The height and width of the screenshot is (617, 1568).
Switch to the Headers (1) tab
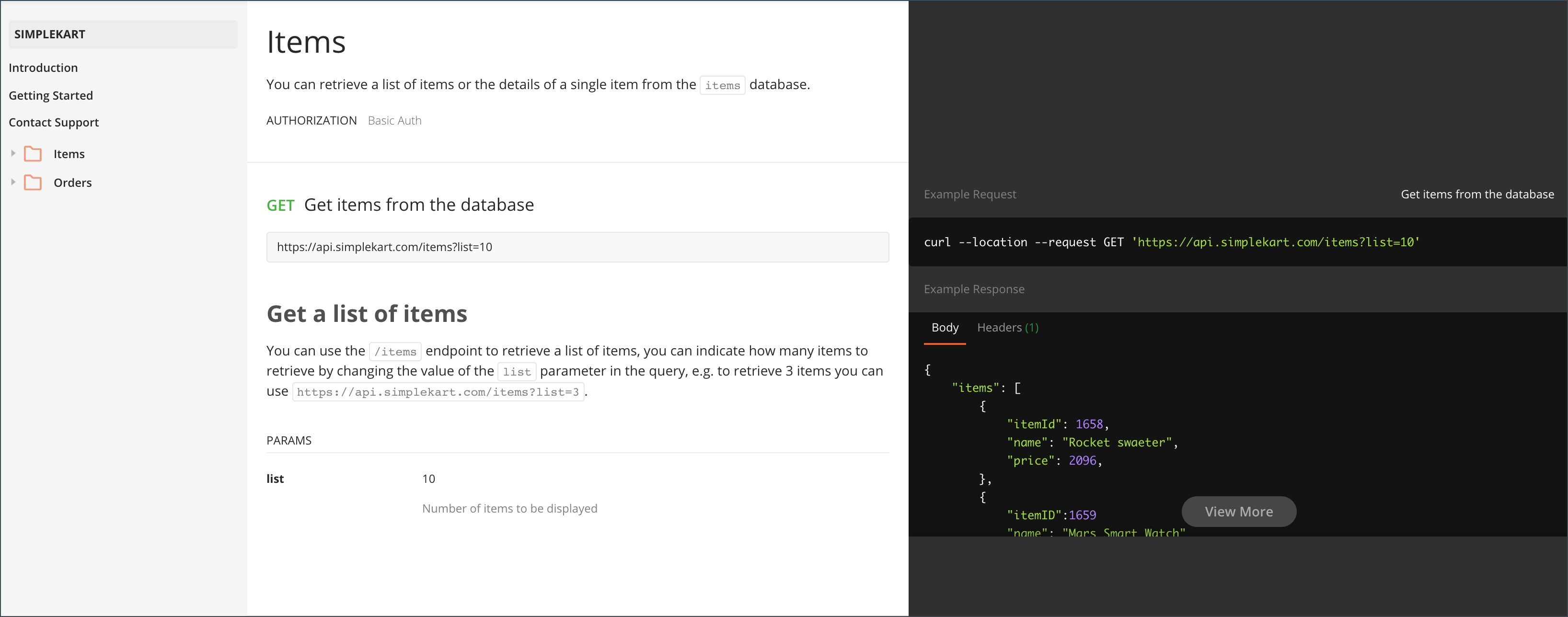pos(1008,327)
